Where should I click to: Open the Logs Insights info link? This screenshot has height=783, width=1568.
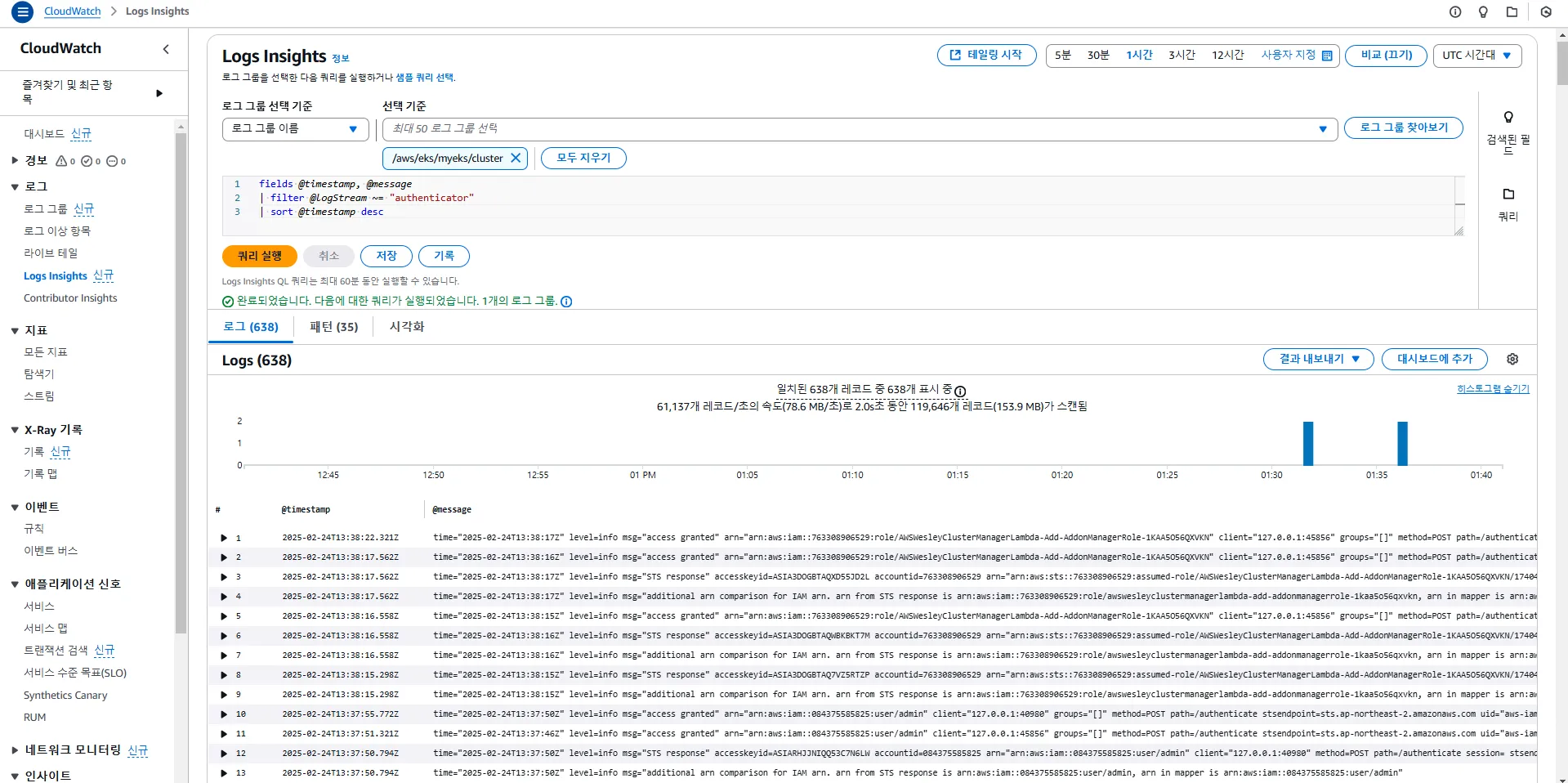pos(341,58)
